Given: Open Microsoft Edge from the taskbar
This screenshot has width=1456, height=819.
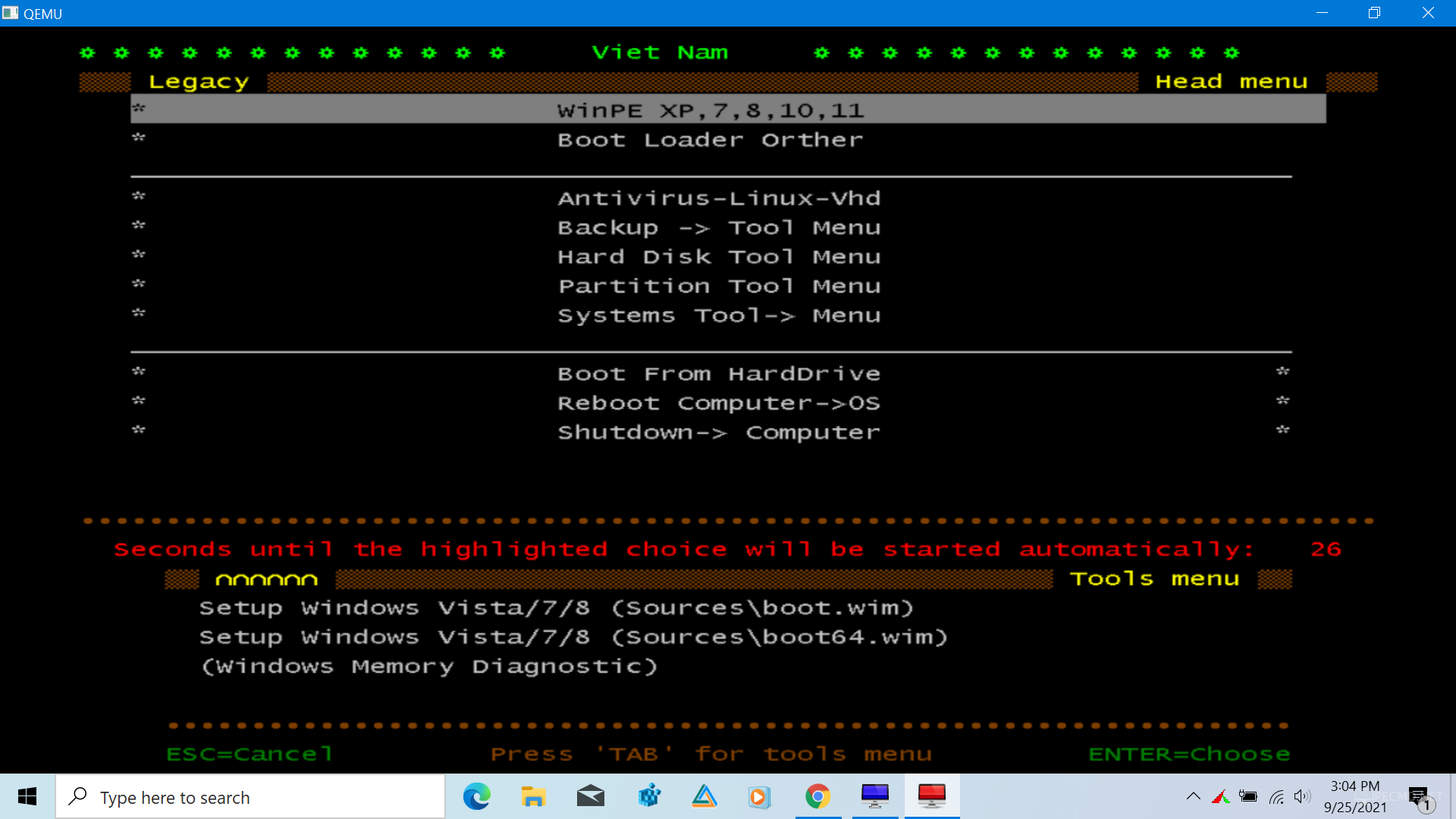Looking at the screenshot, I should pos(477,796).
